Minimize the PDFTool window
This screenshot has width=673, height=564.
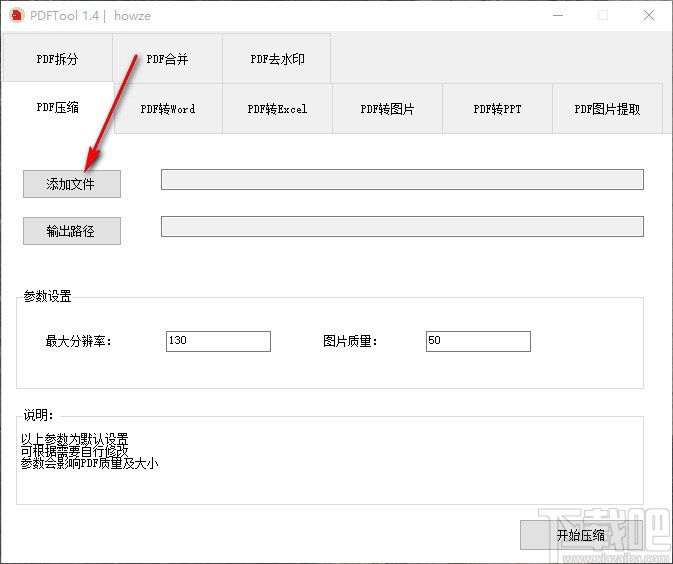coord(558,15)
